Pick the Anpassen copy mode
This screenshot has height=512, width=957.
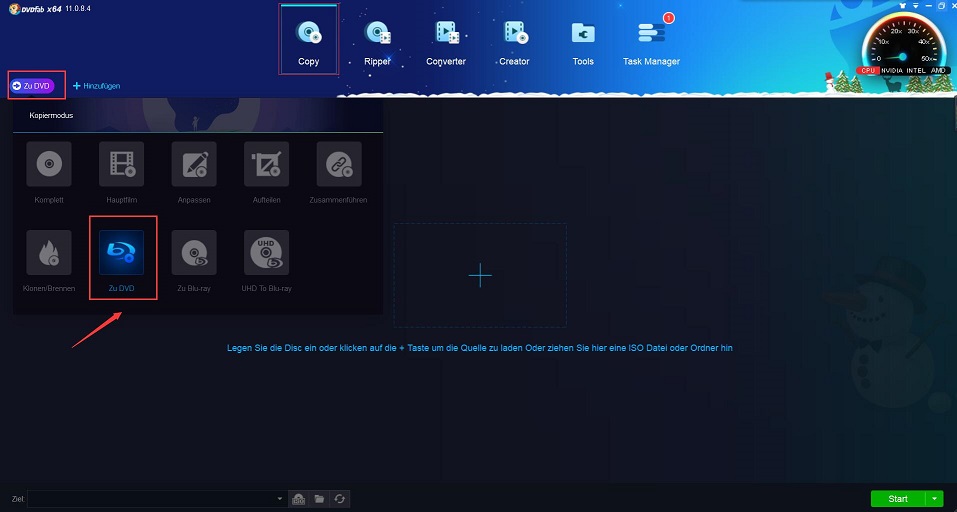pyautogui.click(x=193, y=164)
